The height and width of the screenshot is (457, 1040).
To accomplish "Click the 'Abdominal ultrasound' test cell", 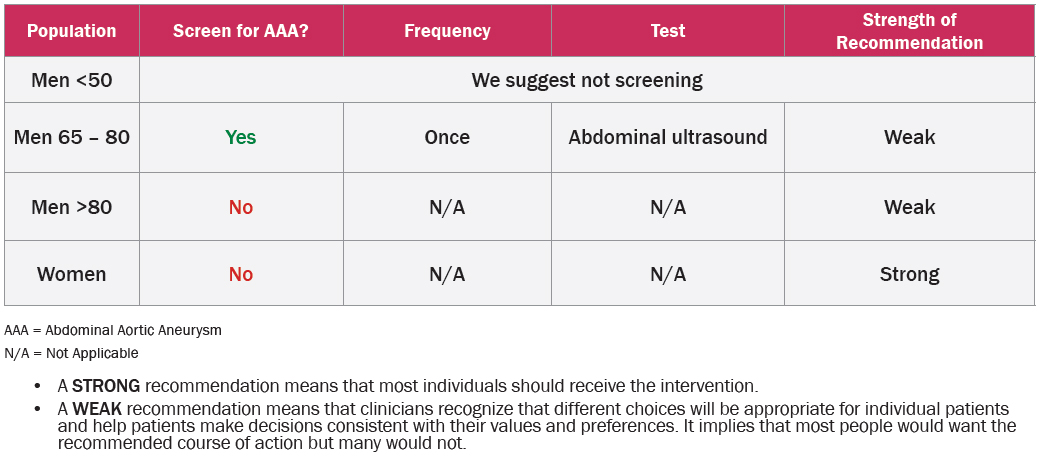I will click(x=668, y=137).
